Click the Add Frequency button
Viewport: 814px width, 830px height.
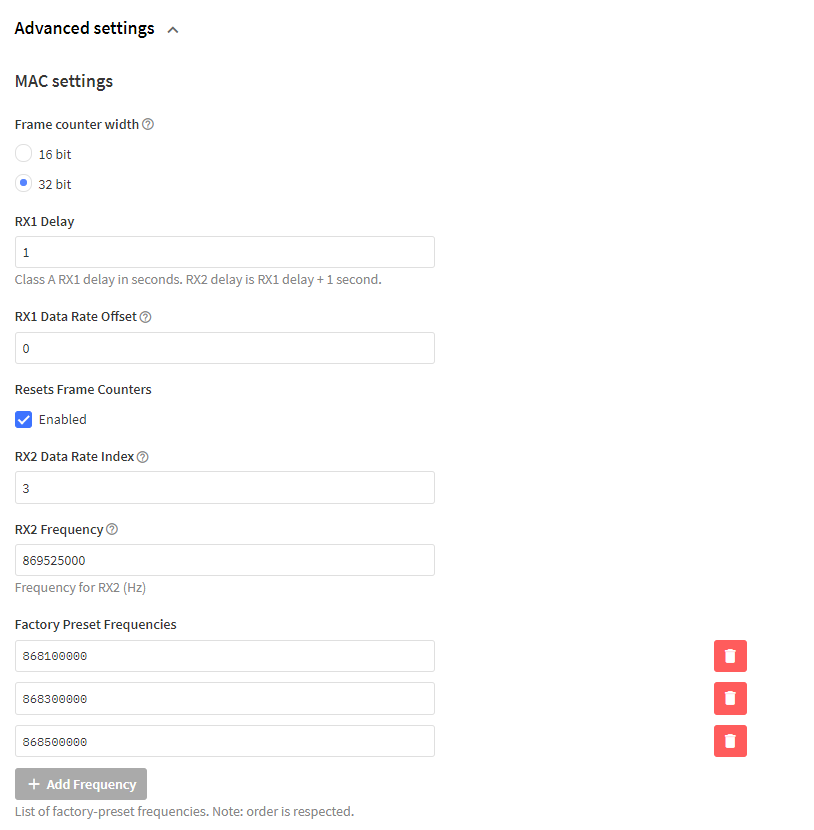(81, 784)
